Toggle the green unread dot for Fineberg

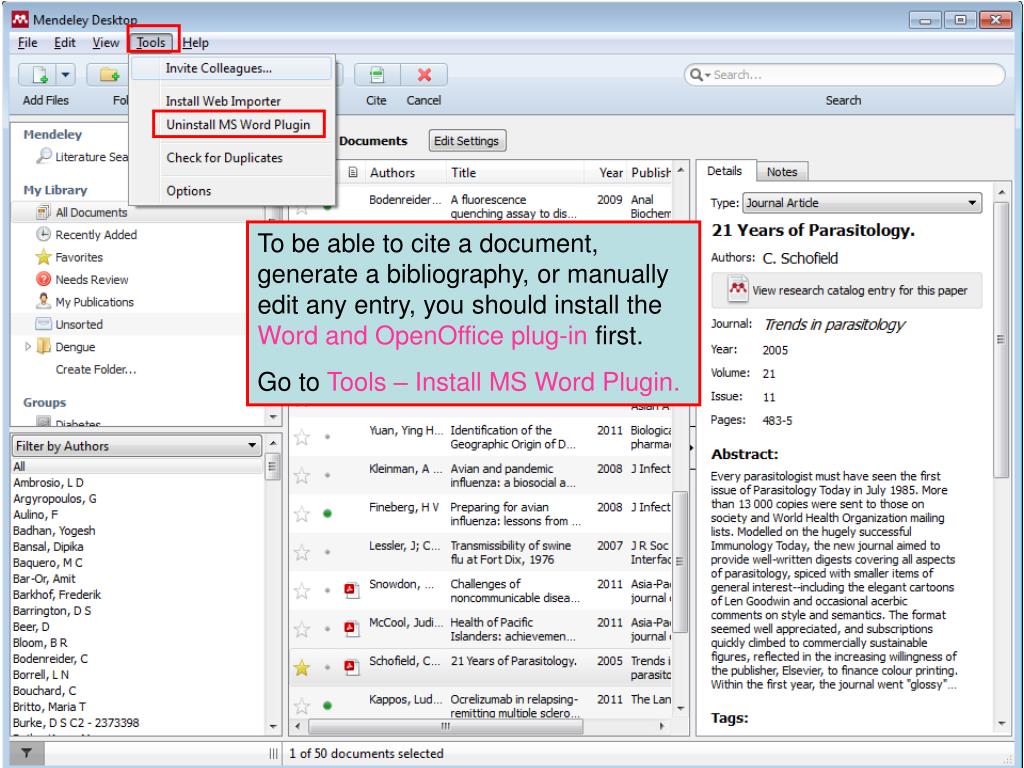click(327, 514)
